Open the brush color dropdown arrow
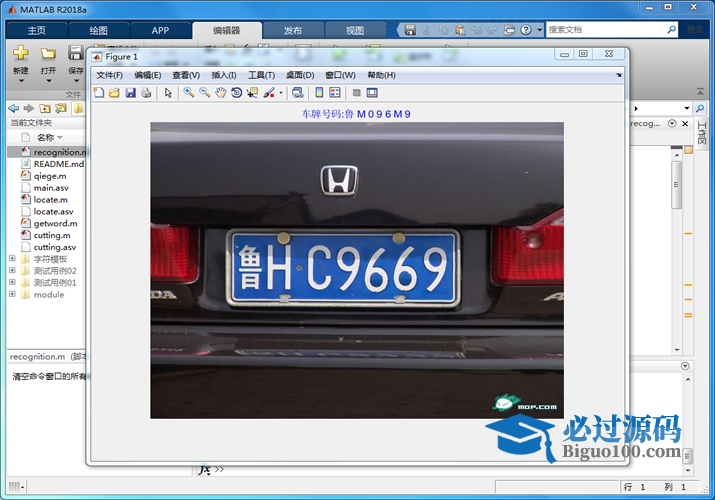 click(x=281, y=93)
